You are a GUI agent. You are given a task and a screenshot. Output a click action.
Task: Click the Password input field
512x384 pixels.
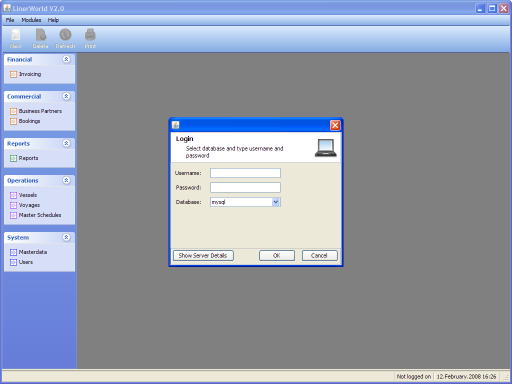pos(245,187)
